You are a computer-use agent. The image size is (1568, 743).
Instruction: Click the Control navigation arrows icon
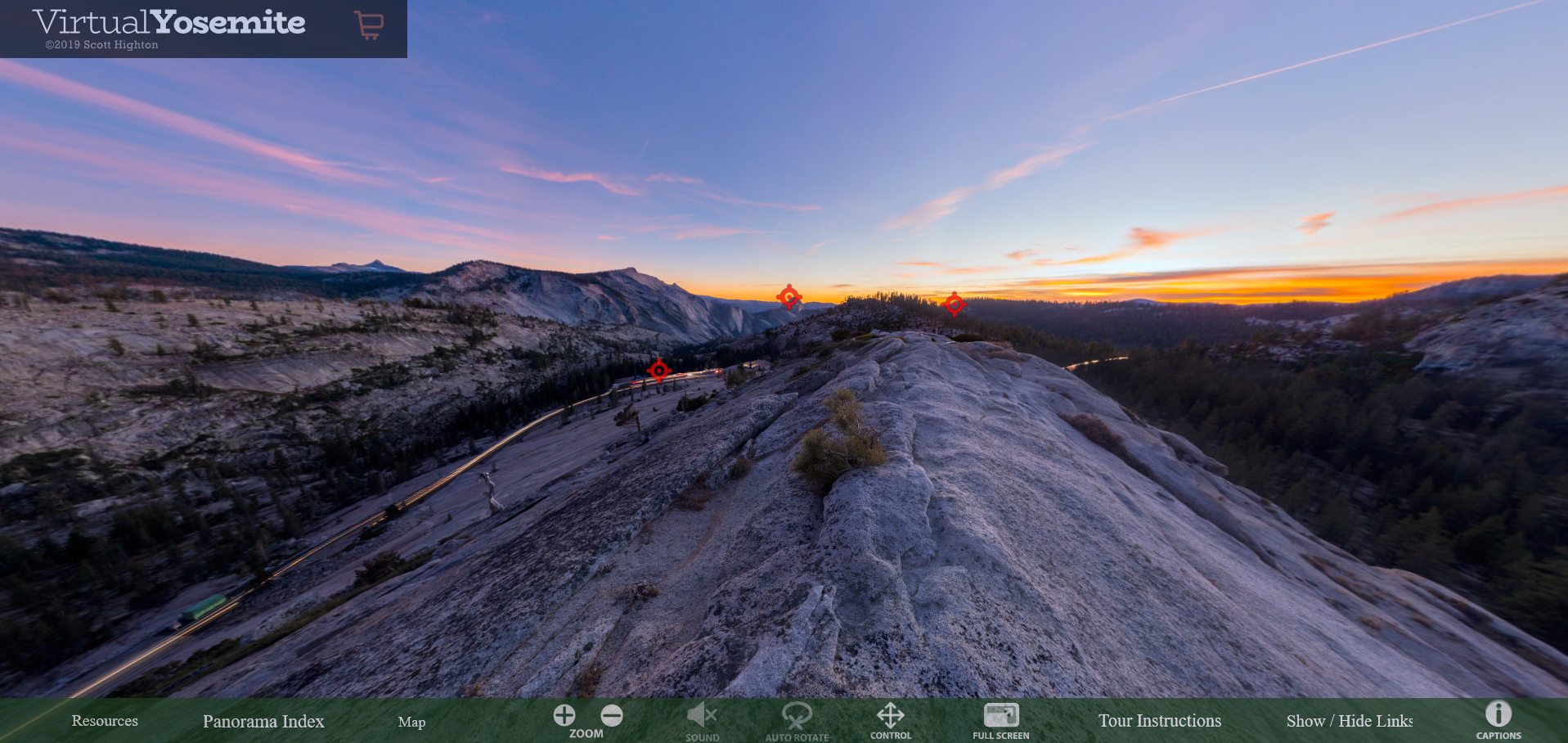click(x=890, y=715)
